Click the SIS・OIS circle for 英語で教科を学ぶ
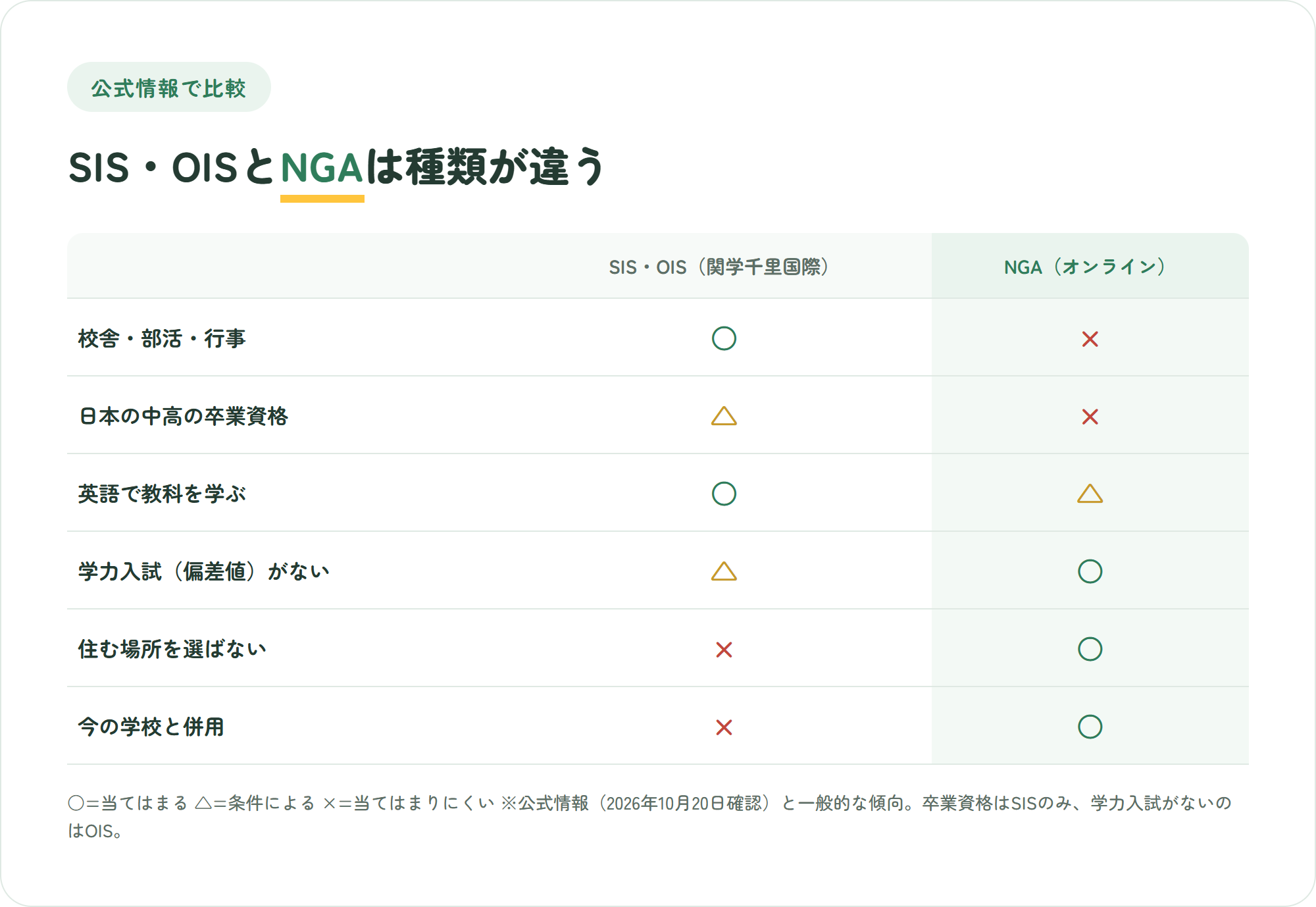1316x907 pixels. (x=724, y=494)
